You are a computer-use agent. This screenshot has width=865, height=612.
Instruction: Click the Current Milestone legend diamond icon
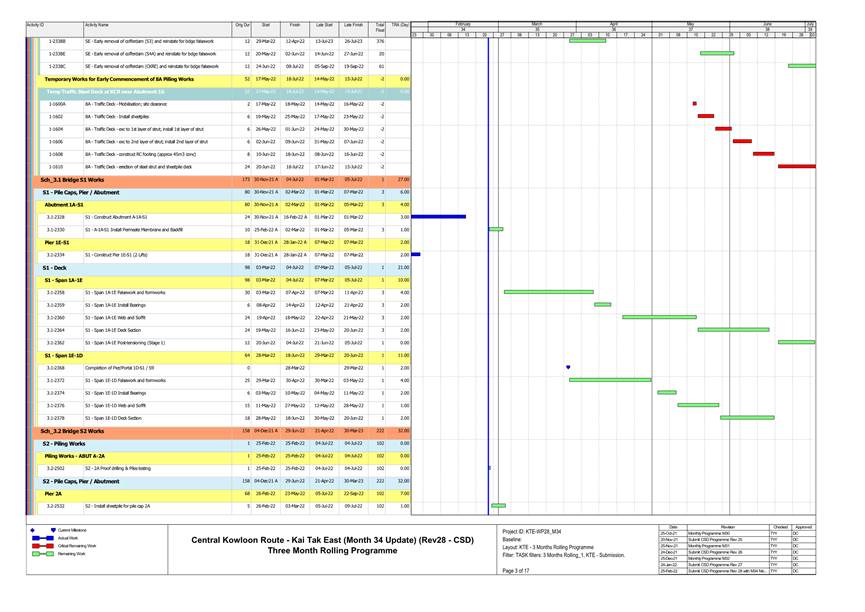[x=52, y=530]
